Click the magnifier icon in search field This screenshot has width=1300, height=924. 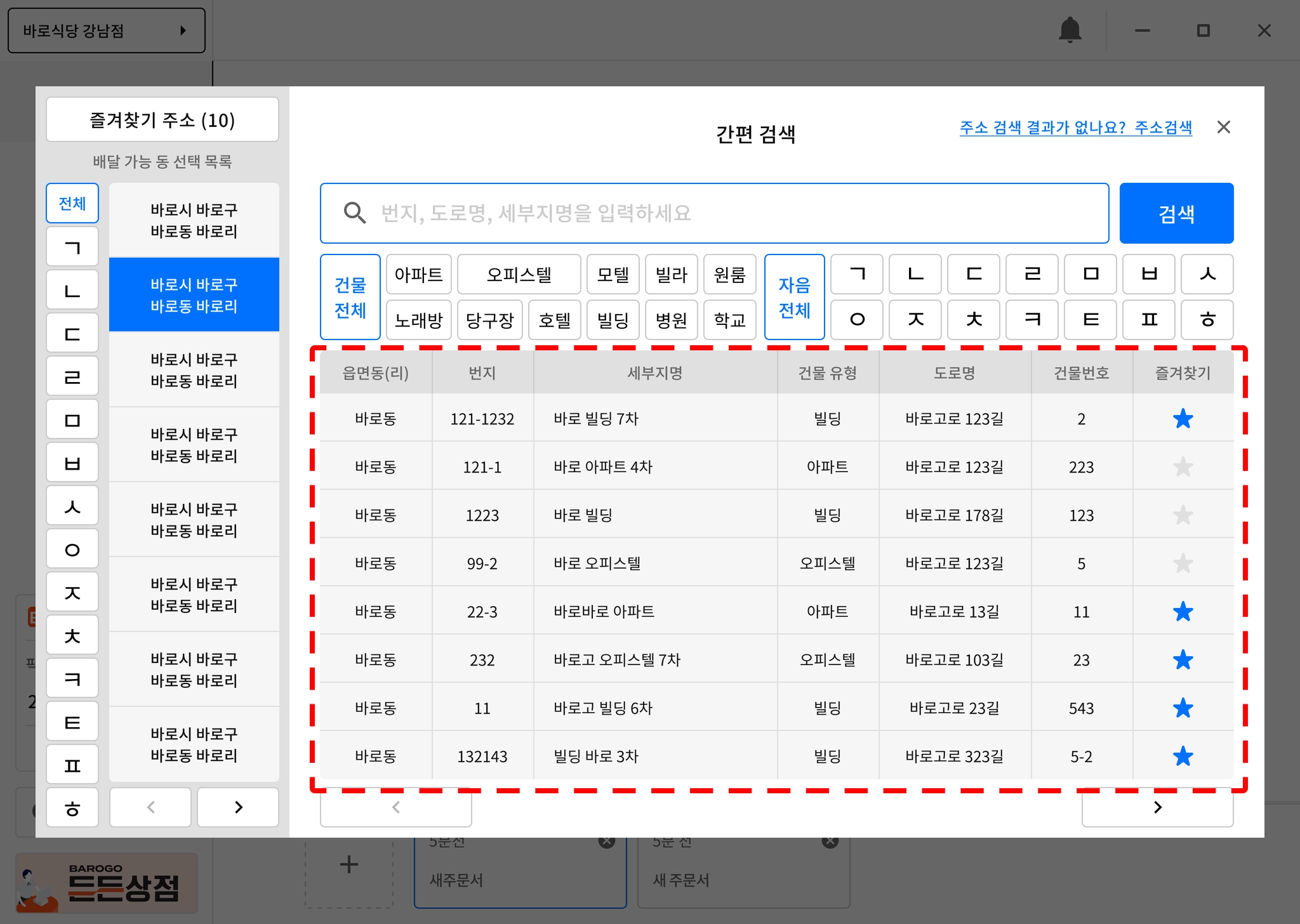coord(354,213)
